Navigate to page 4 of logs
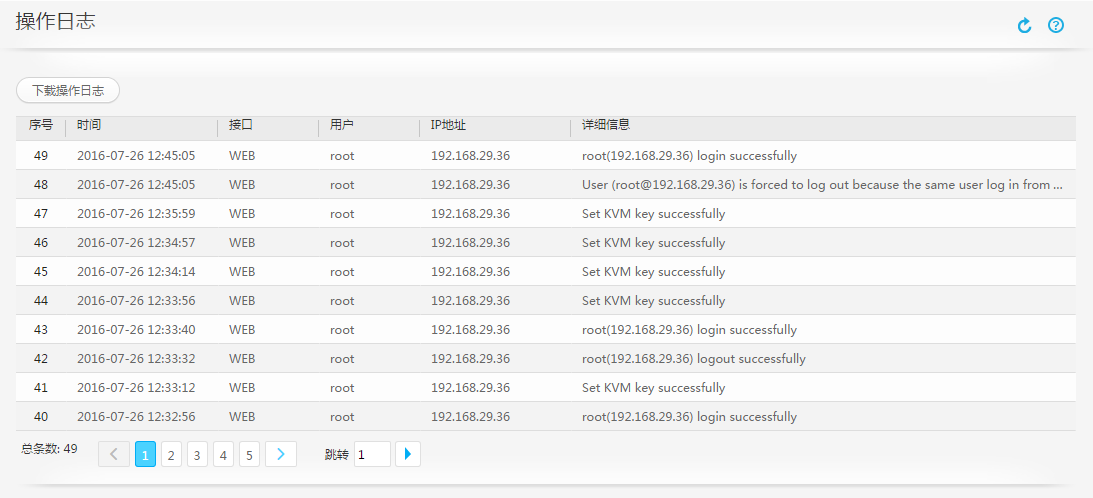 point(223,455)
